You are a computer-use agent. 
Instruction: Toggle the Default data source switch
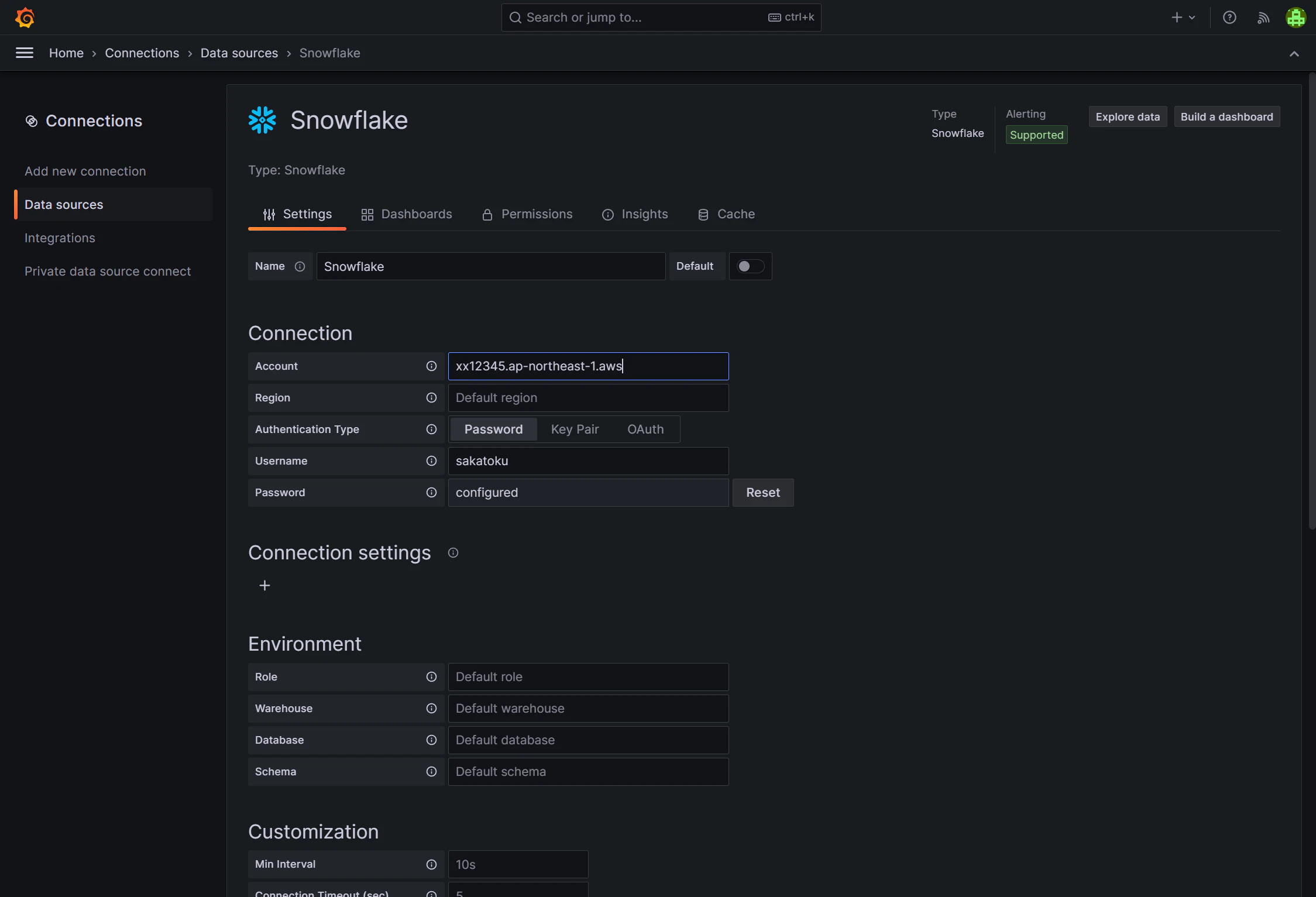click(750, 266)
